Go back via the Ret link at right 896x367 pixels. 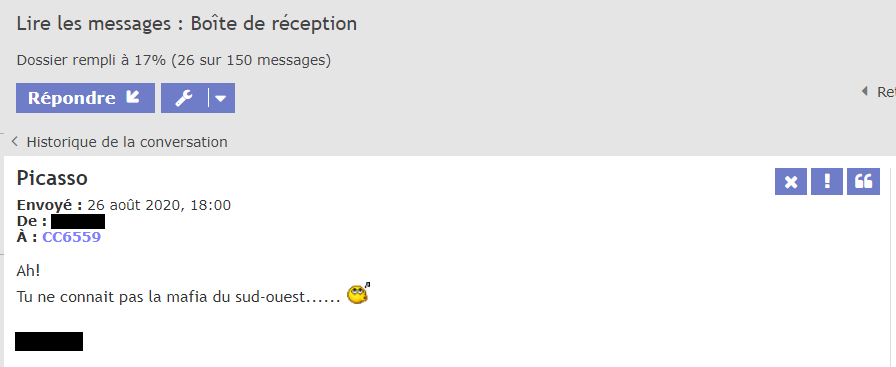point(886,91)
